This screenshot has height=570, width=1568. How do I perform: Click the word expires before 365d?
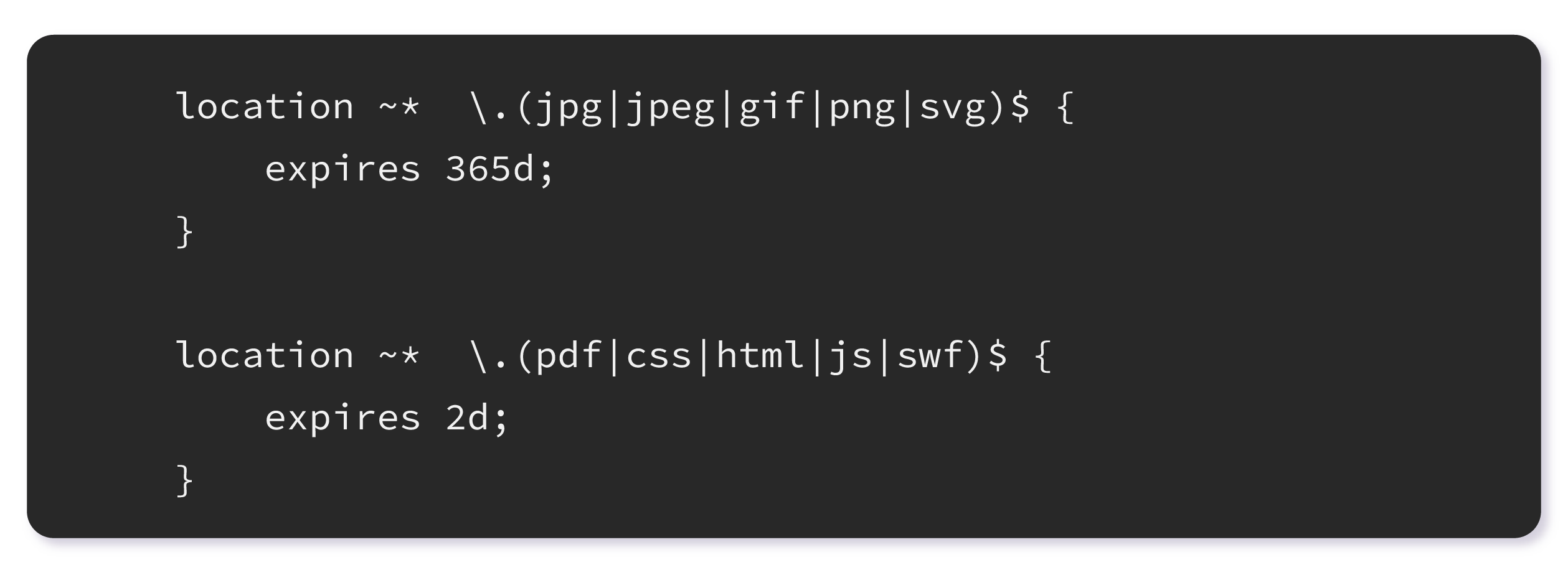(343, 169)
